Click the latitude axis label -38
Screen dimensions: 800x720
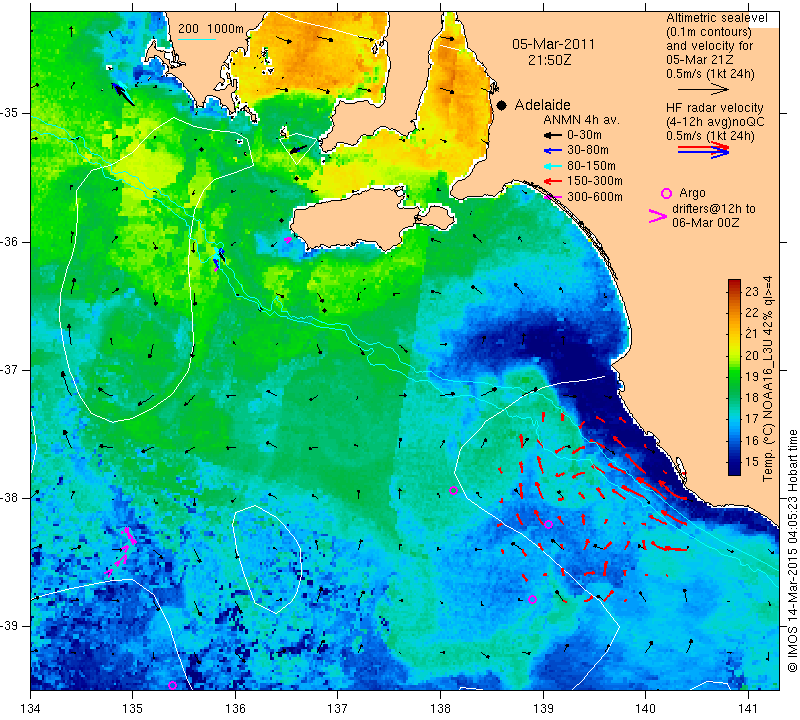pos(10,498)
